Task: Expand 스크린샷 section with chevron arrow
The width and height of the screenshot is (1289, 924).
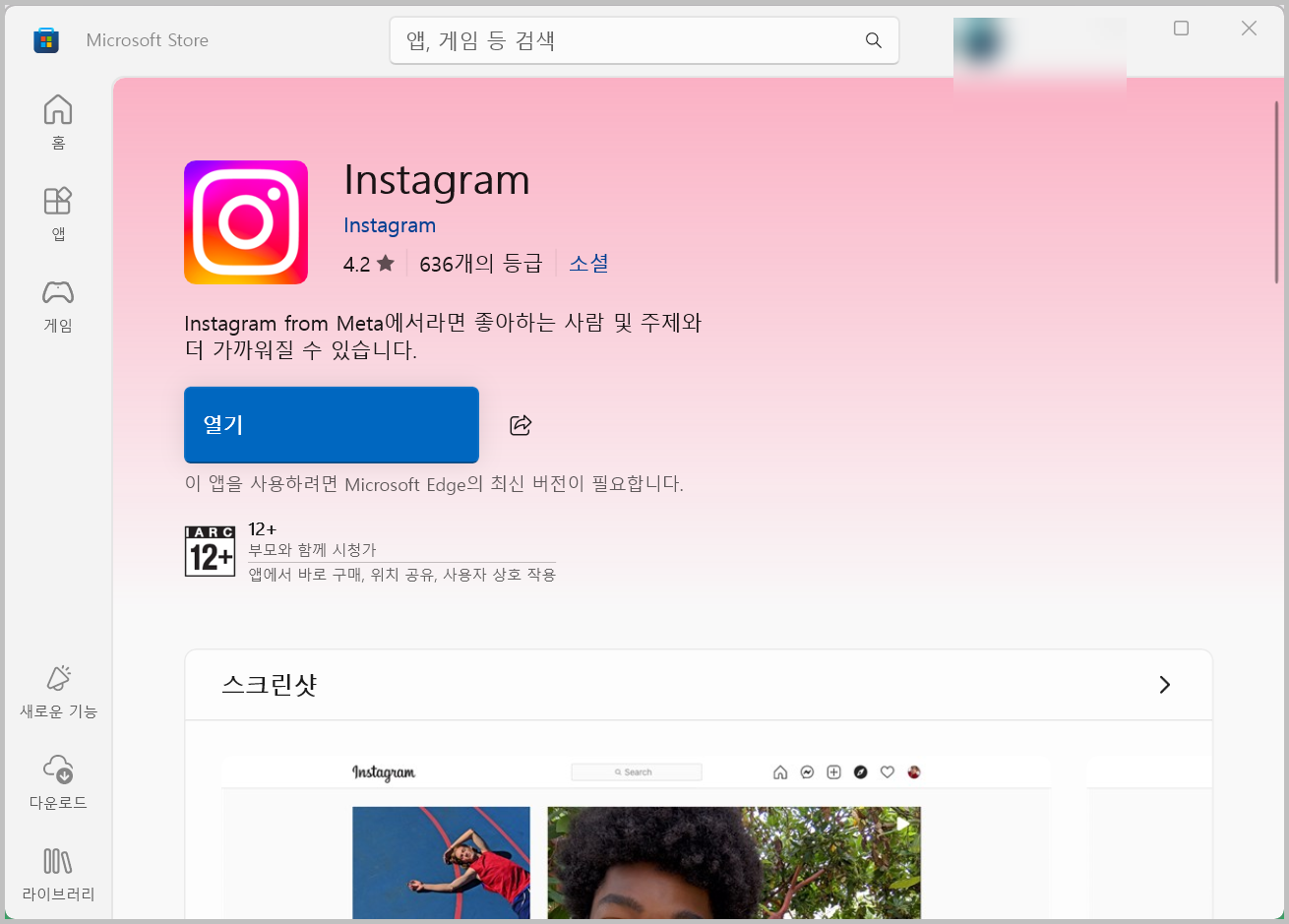Action: tap(1164, 685)
